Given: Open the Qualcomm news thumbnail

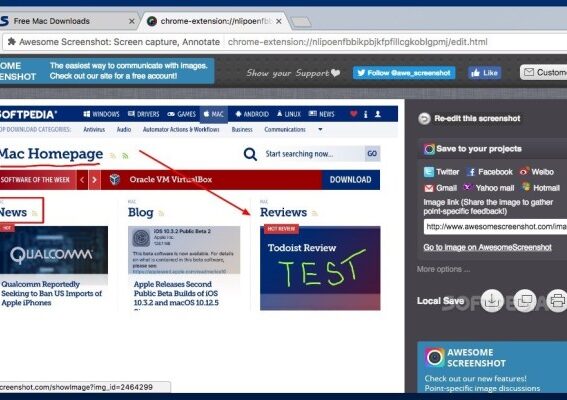Looking at the screenshot, I should pyautogui.click(x=54, y=250).
